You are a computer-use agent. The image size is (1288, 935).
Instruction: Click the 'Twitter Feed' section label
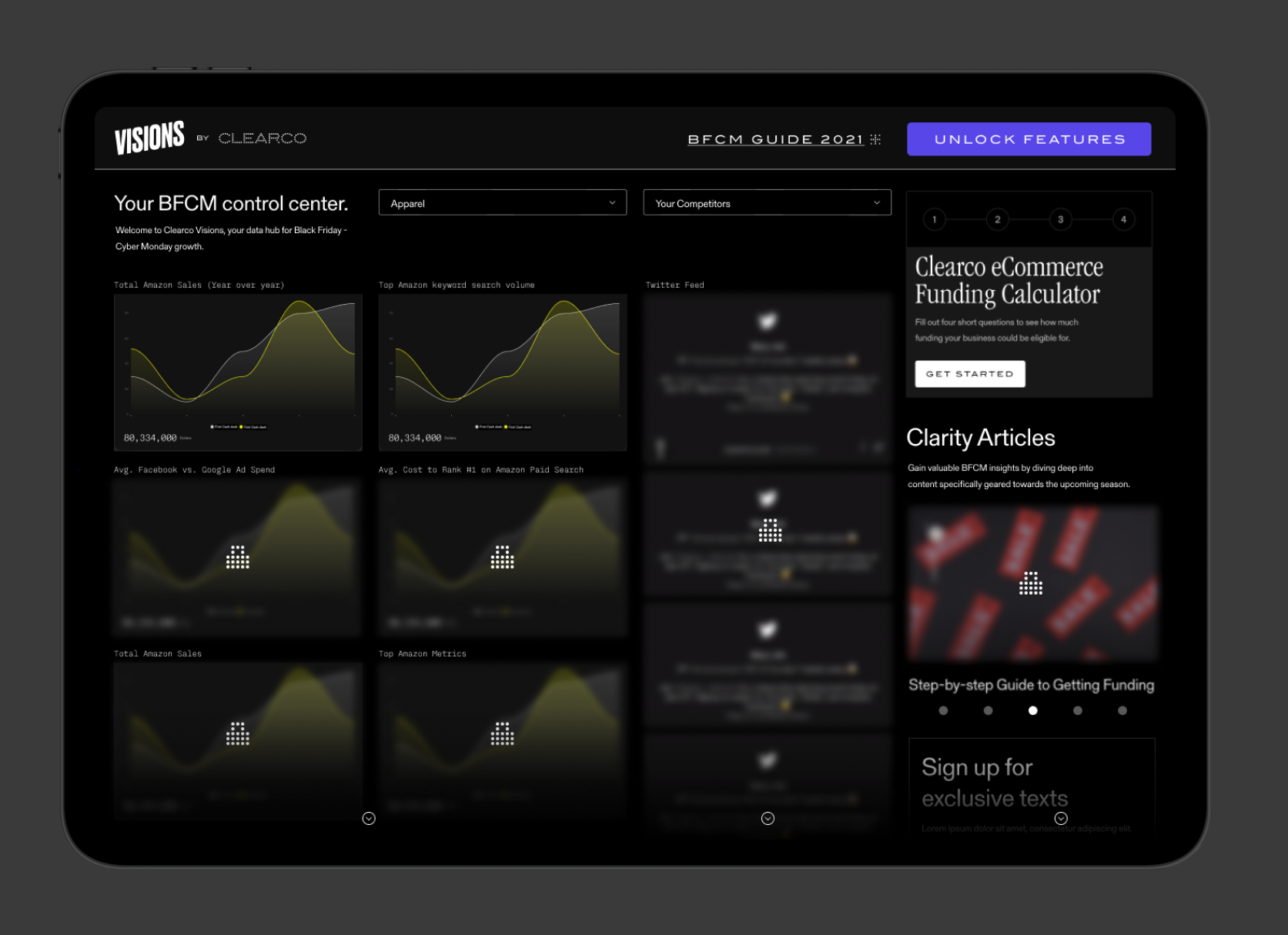tap(675, 286)
